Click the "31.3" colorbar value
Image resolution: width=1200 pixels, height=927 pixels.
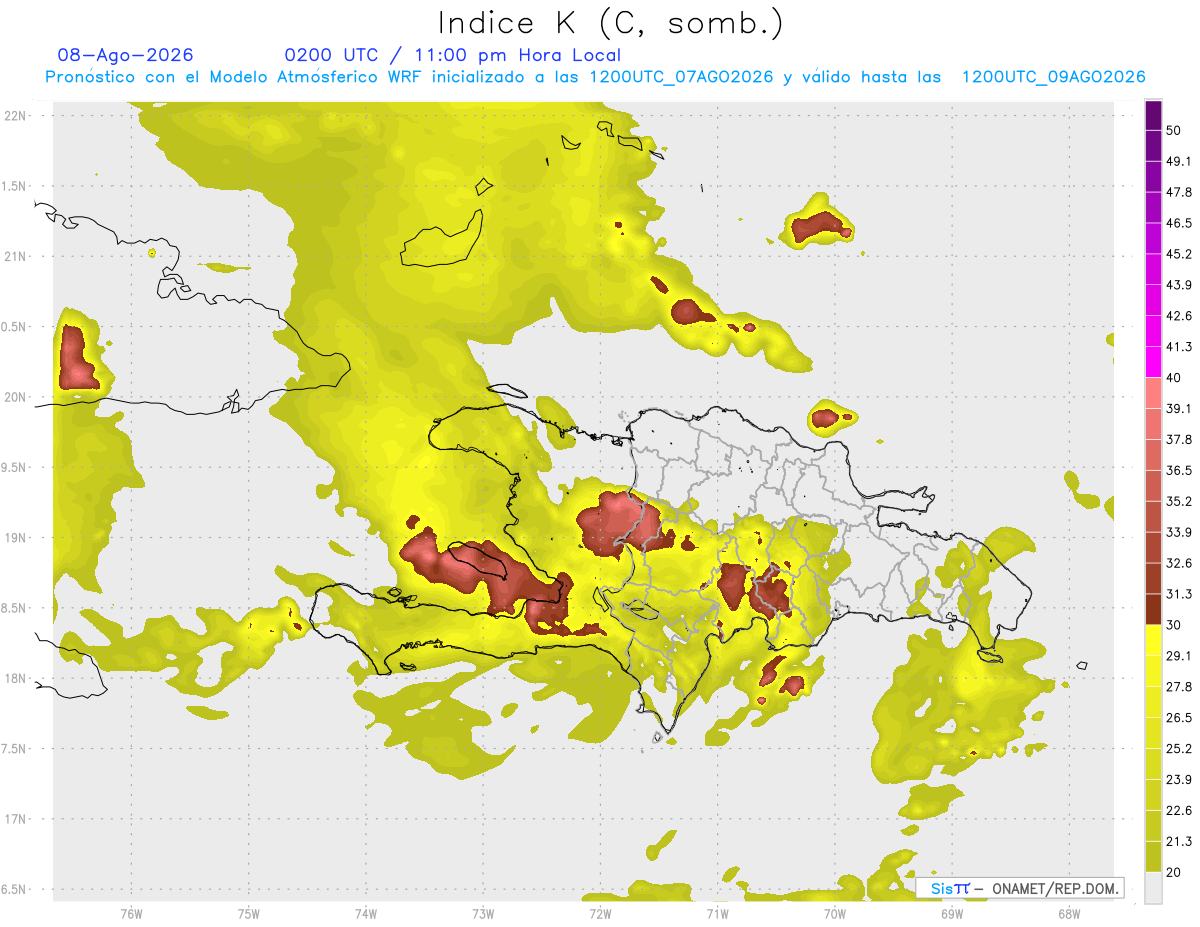(x=1179, y=594)
